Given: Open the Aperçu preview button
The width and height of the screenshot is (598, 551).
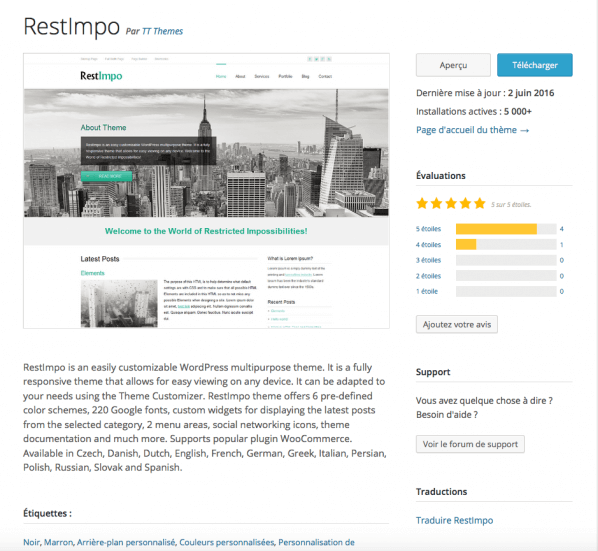Looking at the screenshot, I should tap(453, 65).
